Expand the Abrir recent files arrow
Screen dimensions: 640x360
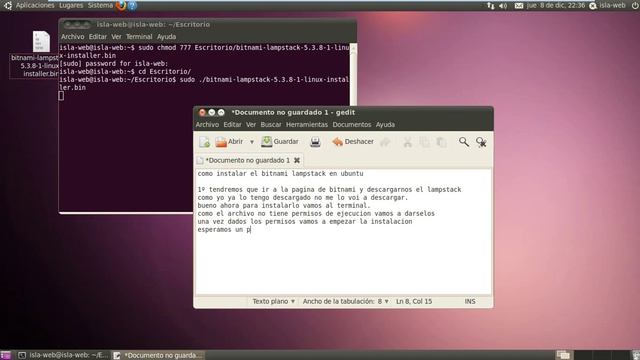tap(252, 142)
